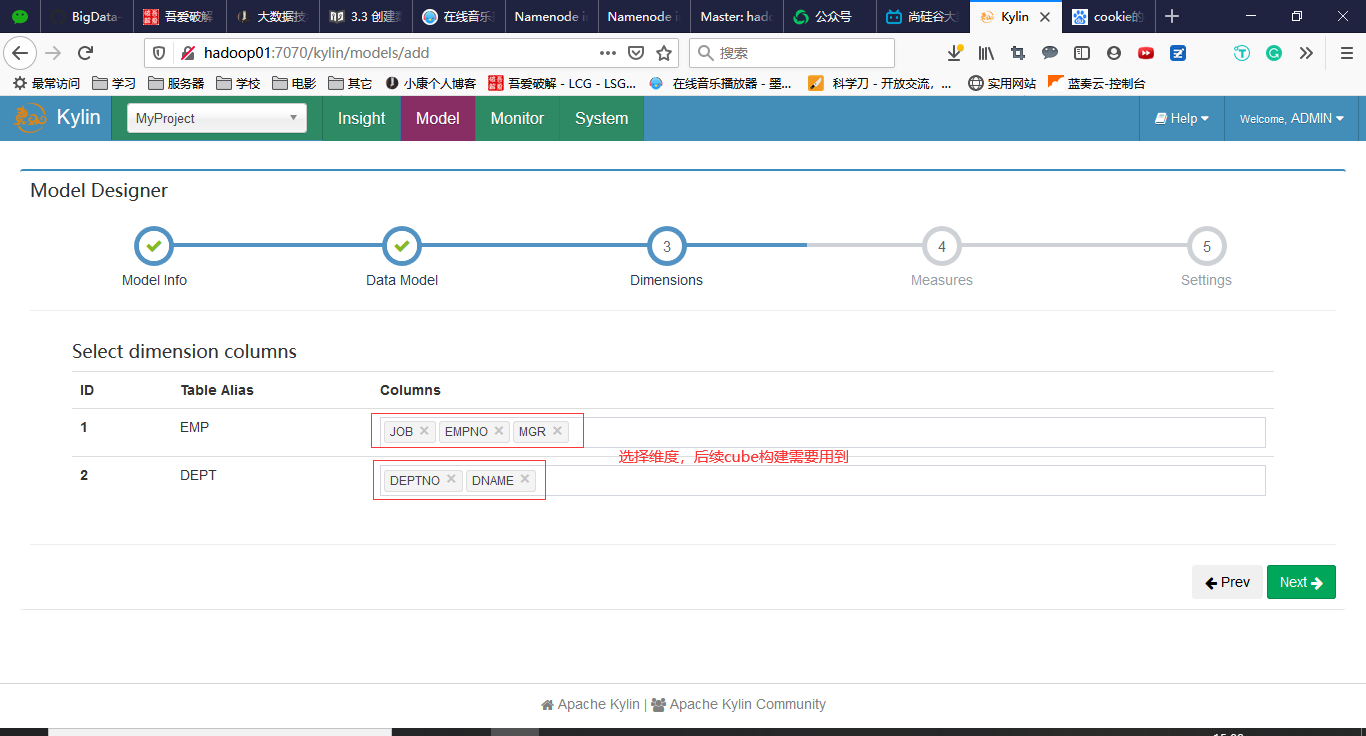Screen dimensions: 1366x736
Task: Toggle the browser sidebar icon
Action: (x=1082, y=53)
